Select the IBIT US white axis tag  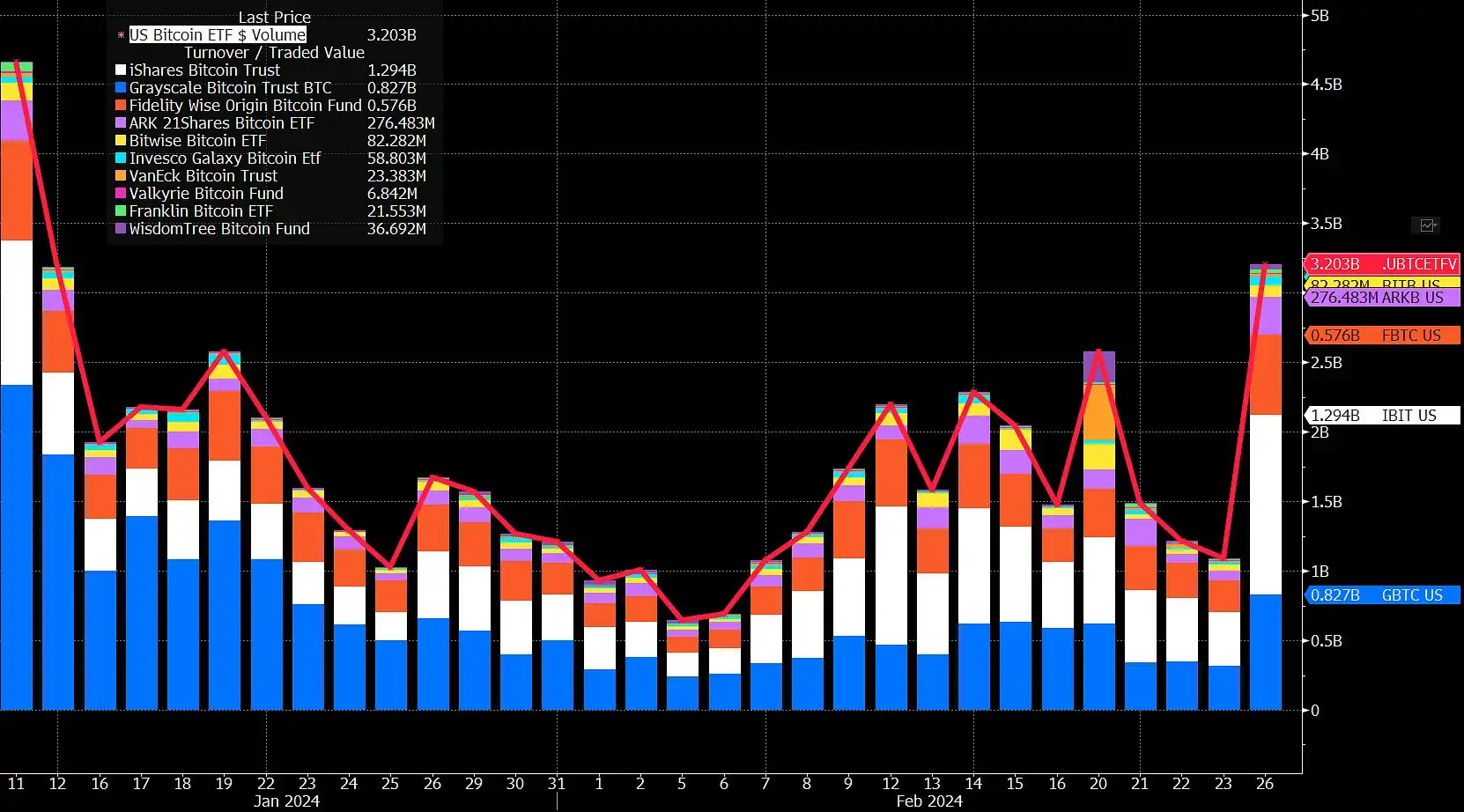point(1381,416)
